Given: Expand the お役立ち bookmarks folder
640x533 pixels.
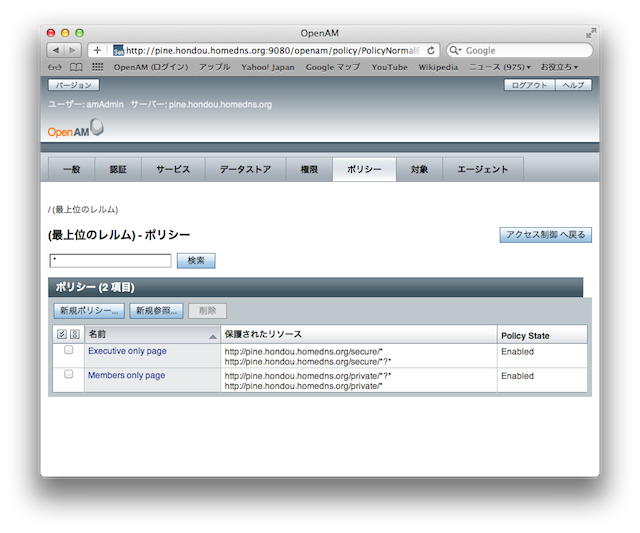Looking at the screenshot, I should coord(559,67).
